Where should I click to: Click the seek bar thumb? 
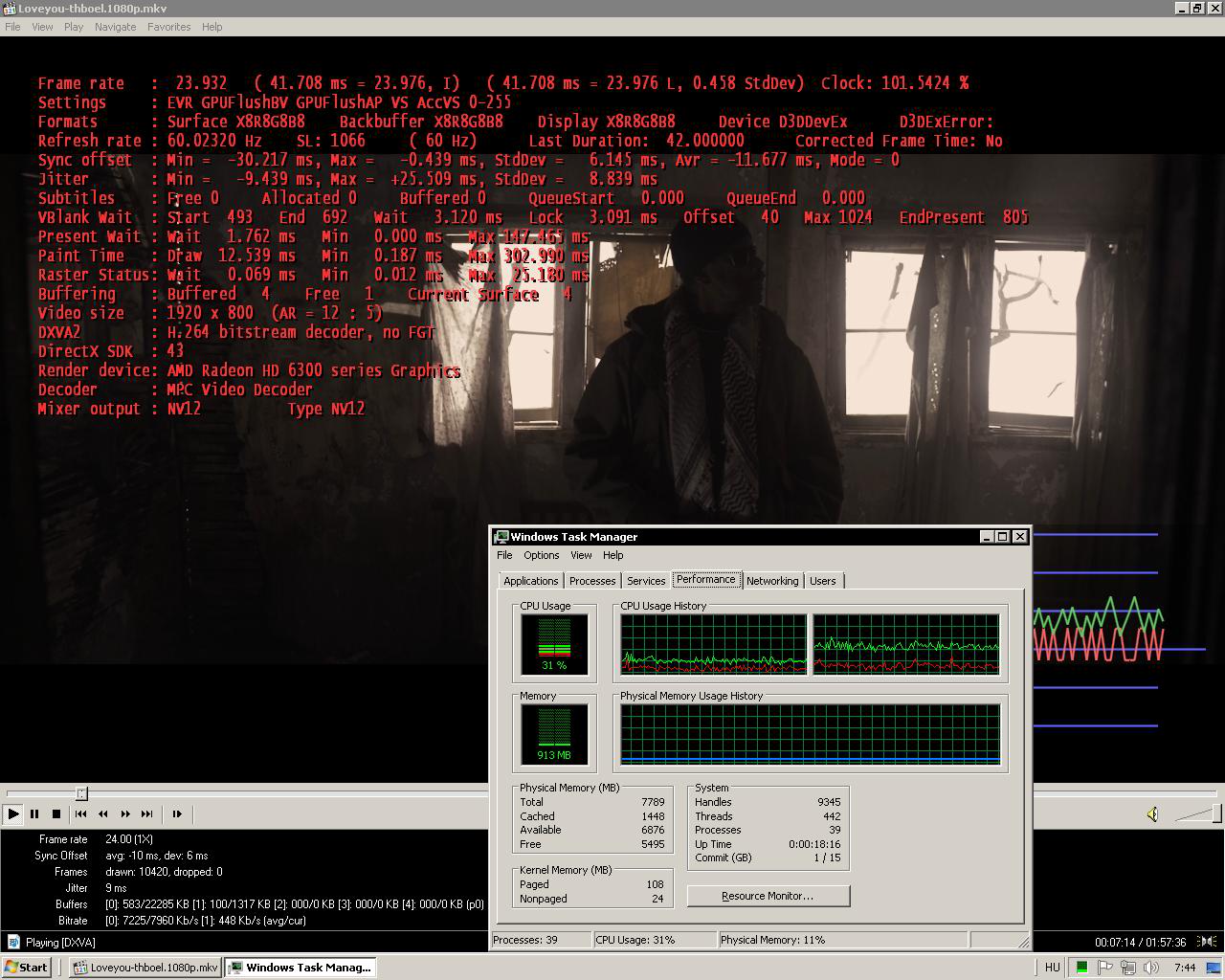(x=81, y=793)
